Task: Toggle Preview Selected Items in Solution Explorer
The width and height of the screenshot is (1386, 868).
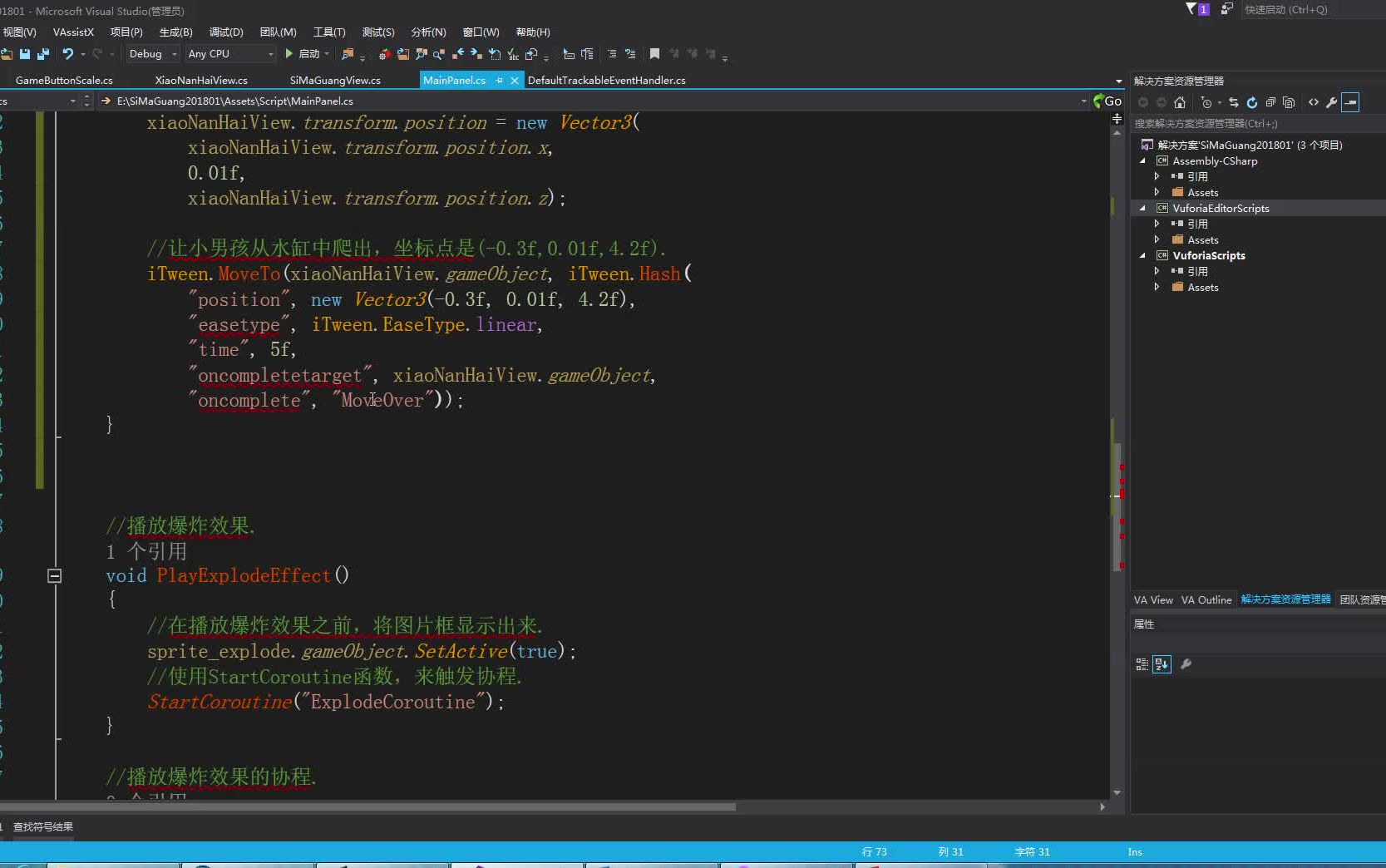Action: coord(1351,102)
